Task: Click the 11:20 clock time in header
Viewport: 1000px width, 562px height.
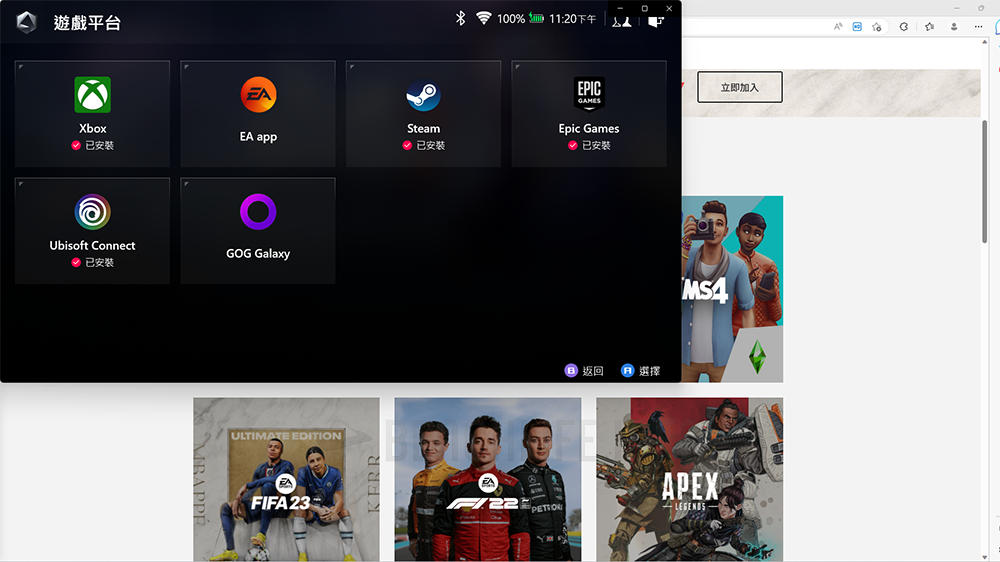Action: (572, 18)
